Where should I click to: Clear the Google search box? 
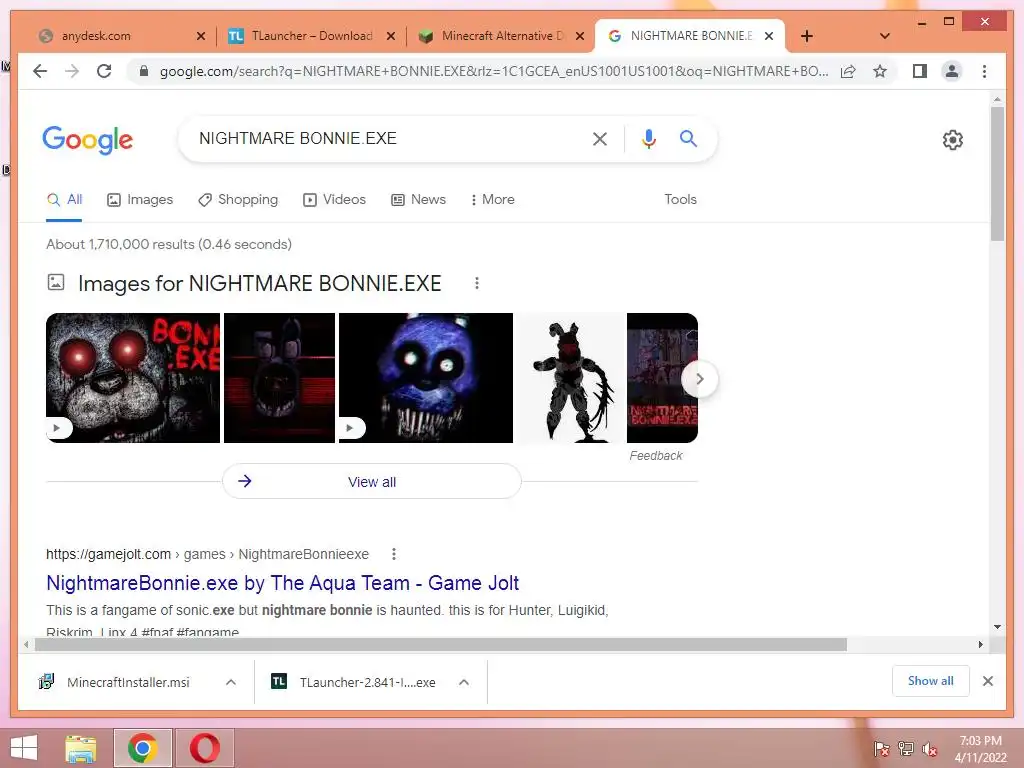(x=600, y=138)
